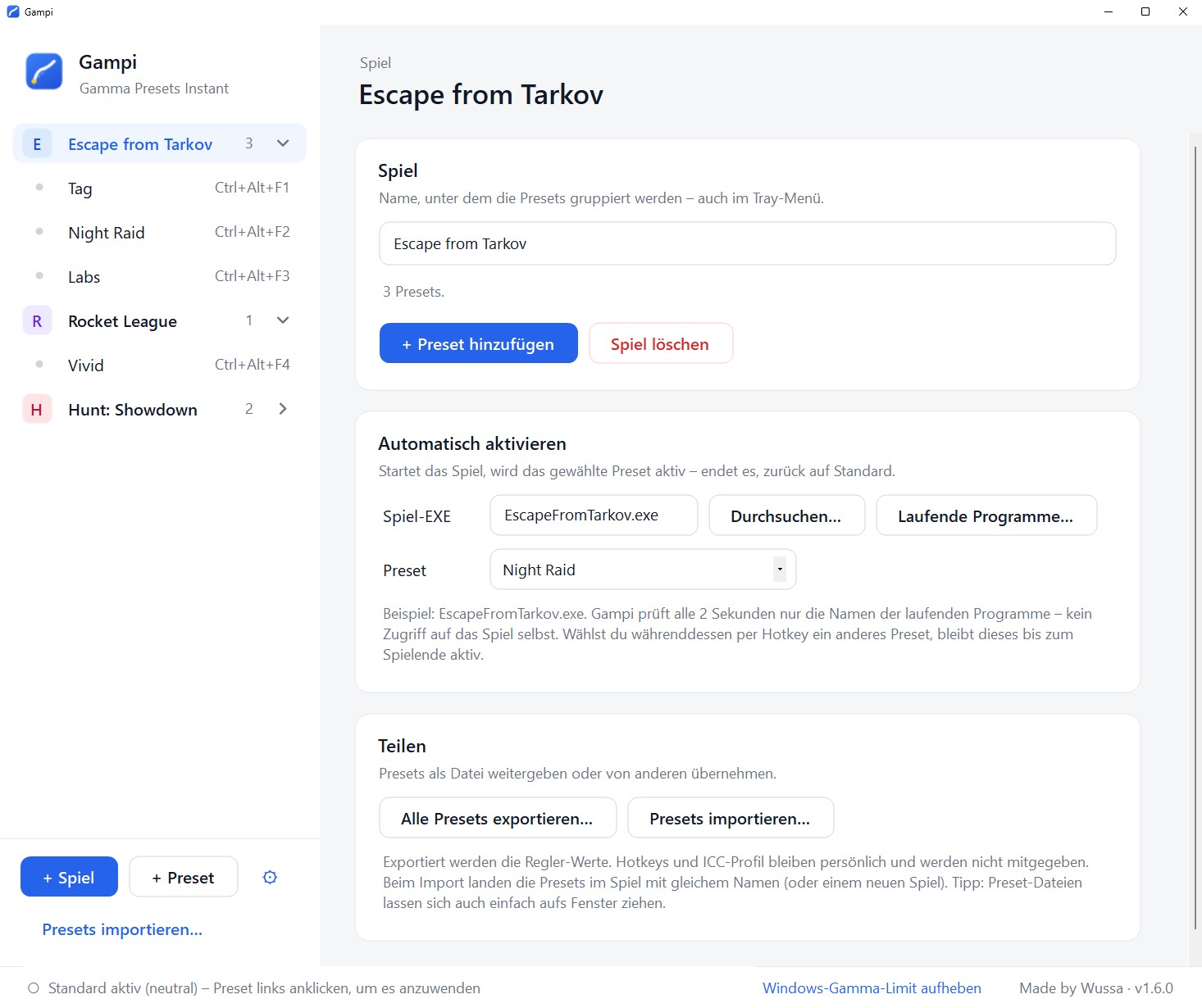Click the status circle beside Standard aktiv
Viewport: 1202px width, 1008px height.
coord(34,988)
